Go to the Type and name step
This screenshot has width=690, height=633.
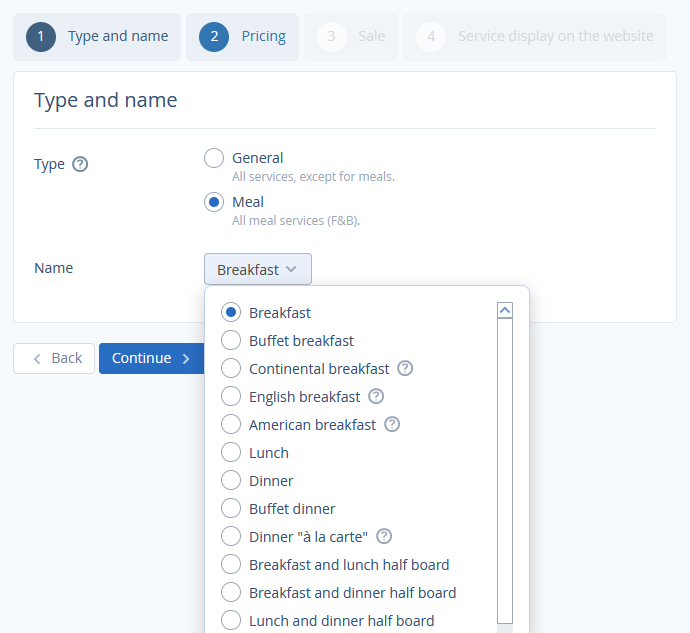(97, 37)
